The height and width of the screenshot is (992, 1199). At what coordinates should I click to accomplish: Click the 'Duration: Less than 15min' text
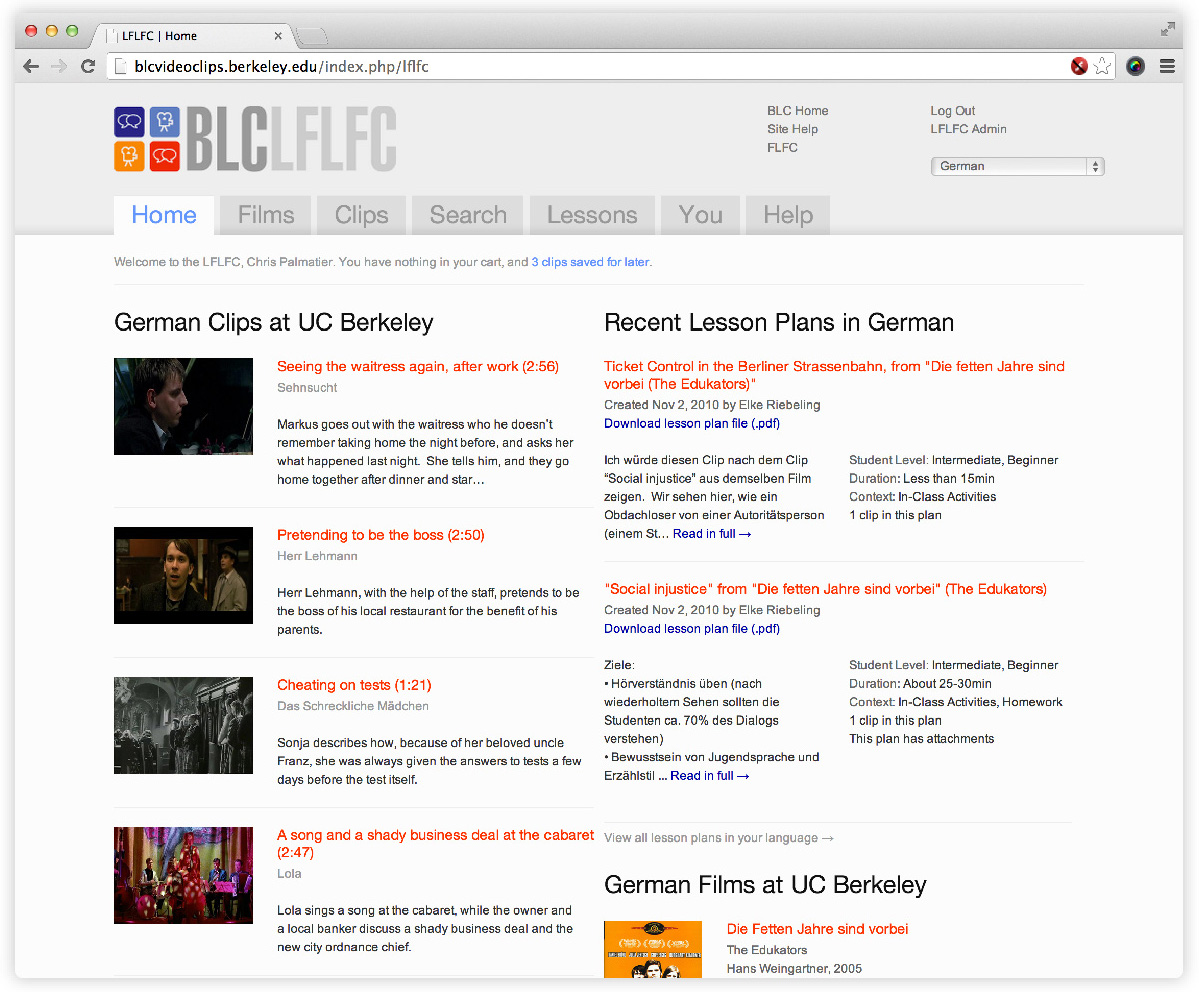pyautogui.click(x=921, y=479)
